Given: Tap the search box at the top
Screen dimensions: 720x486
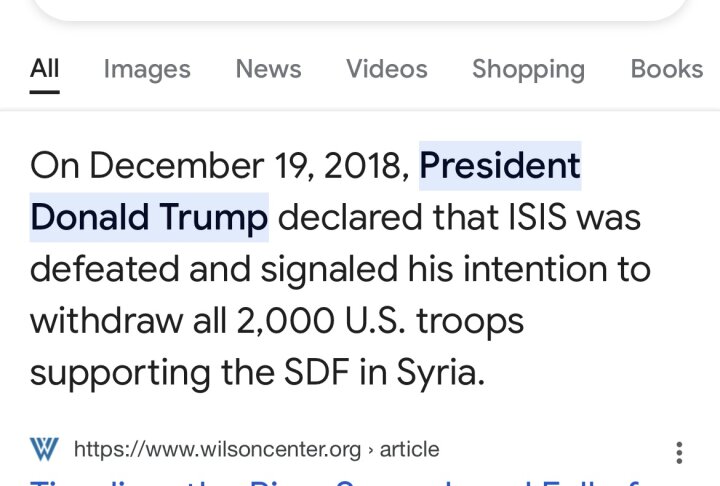Looking at the screenshot, I should [360, 9].
